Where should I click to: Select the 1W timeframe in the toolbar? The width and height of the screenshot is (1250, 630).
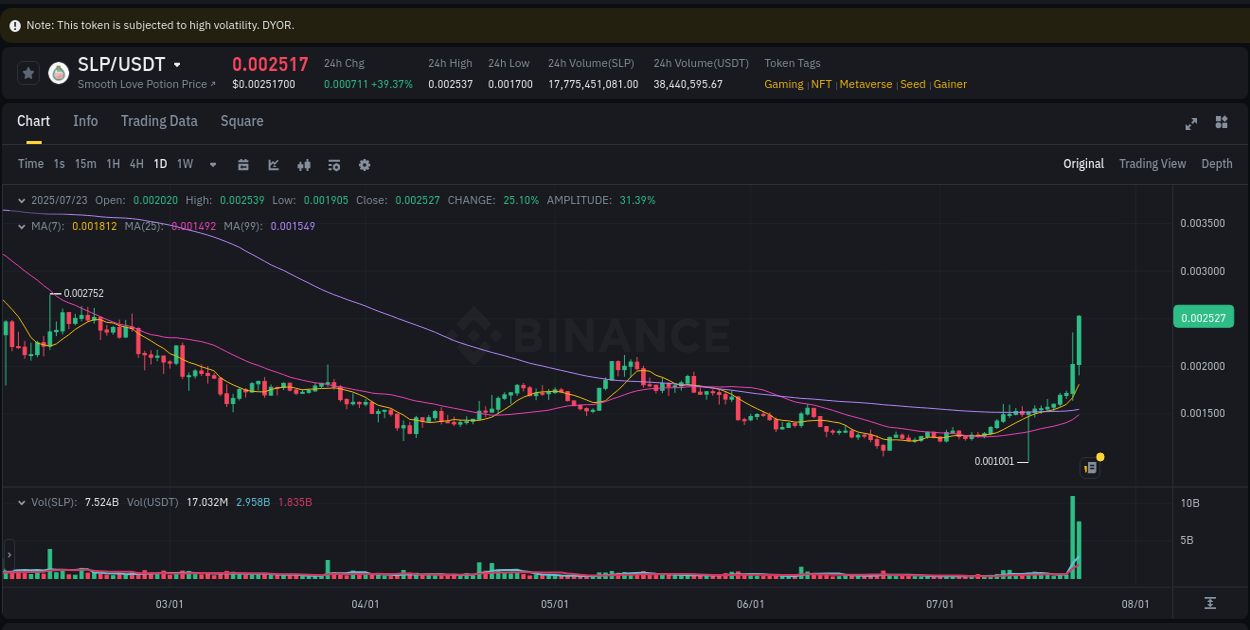(184, 164)
